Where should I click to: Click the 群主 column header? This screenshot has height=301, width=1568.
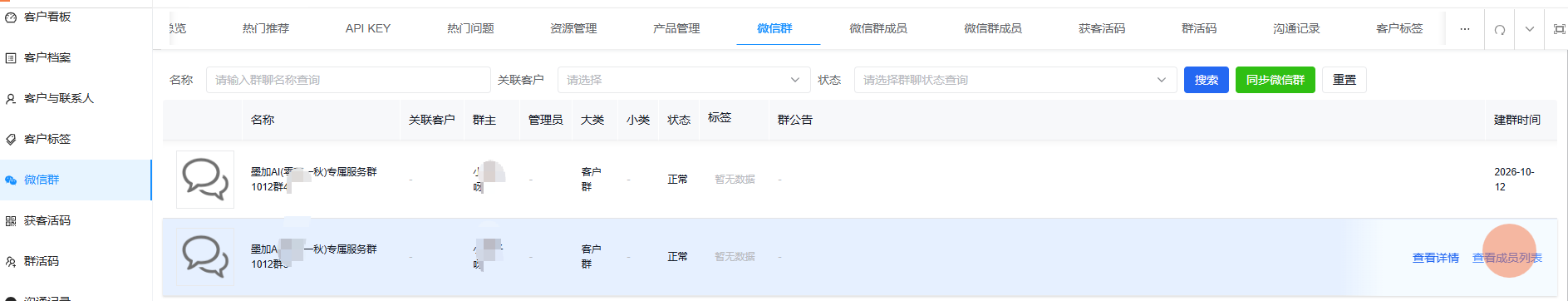point(484,120)
